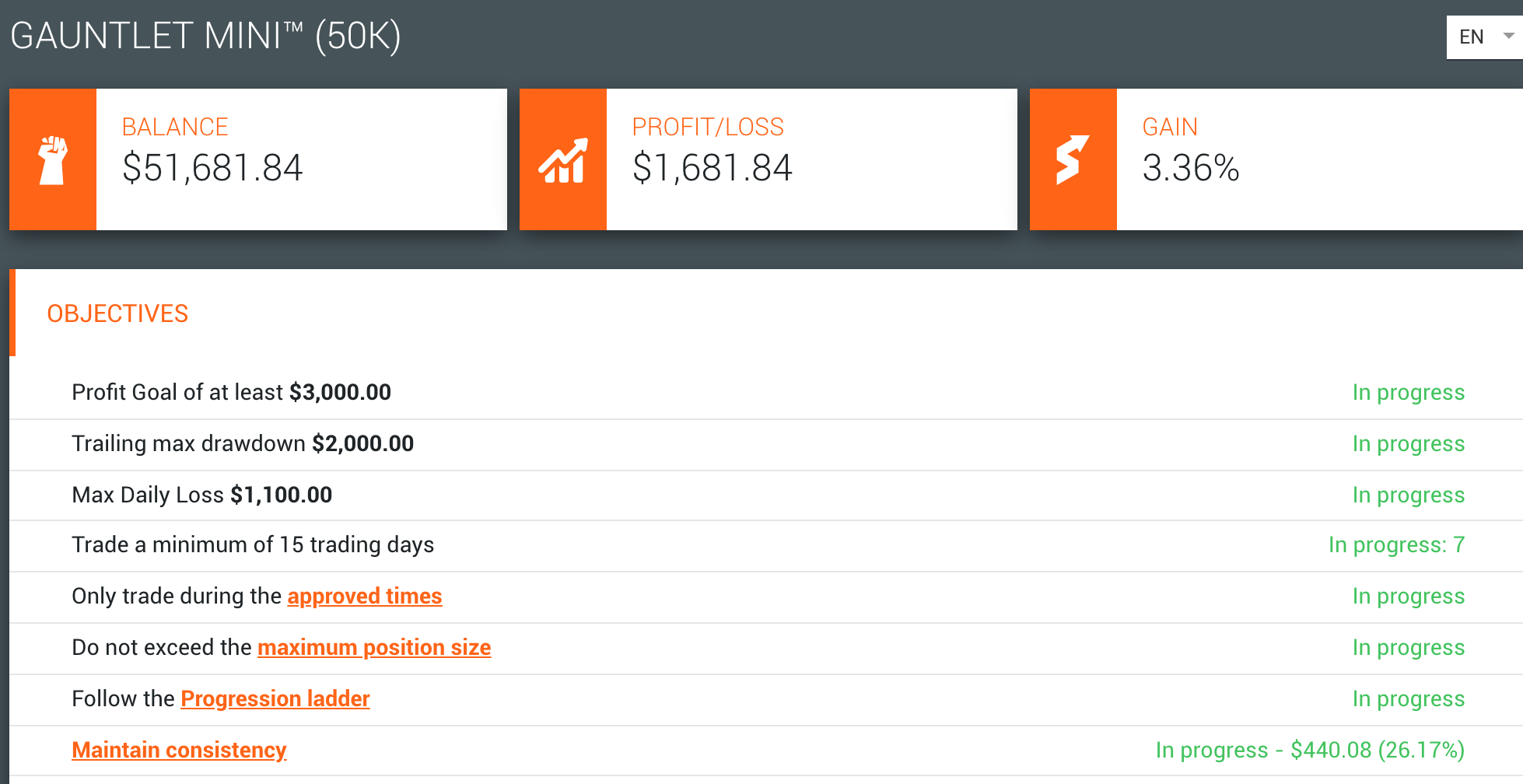This screenshot has height=784, width=1523.
Task: Click the maximum position size In progress status
Action: 1409,647
